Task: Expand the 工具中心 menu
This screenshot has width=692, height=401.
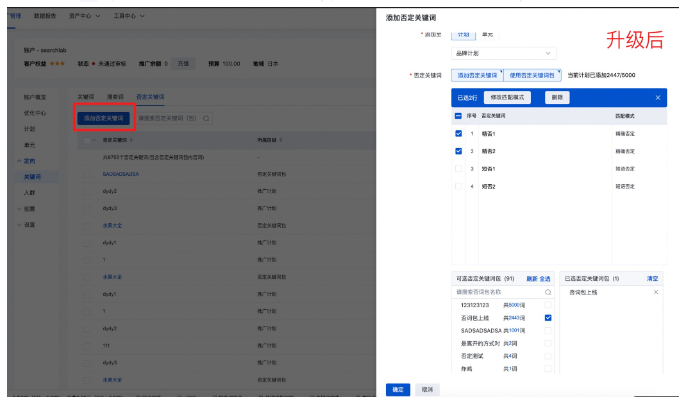Action: click(128, 17)
